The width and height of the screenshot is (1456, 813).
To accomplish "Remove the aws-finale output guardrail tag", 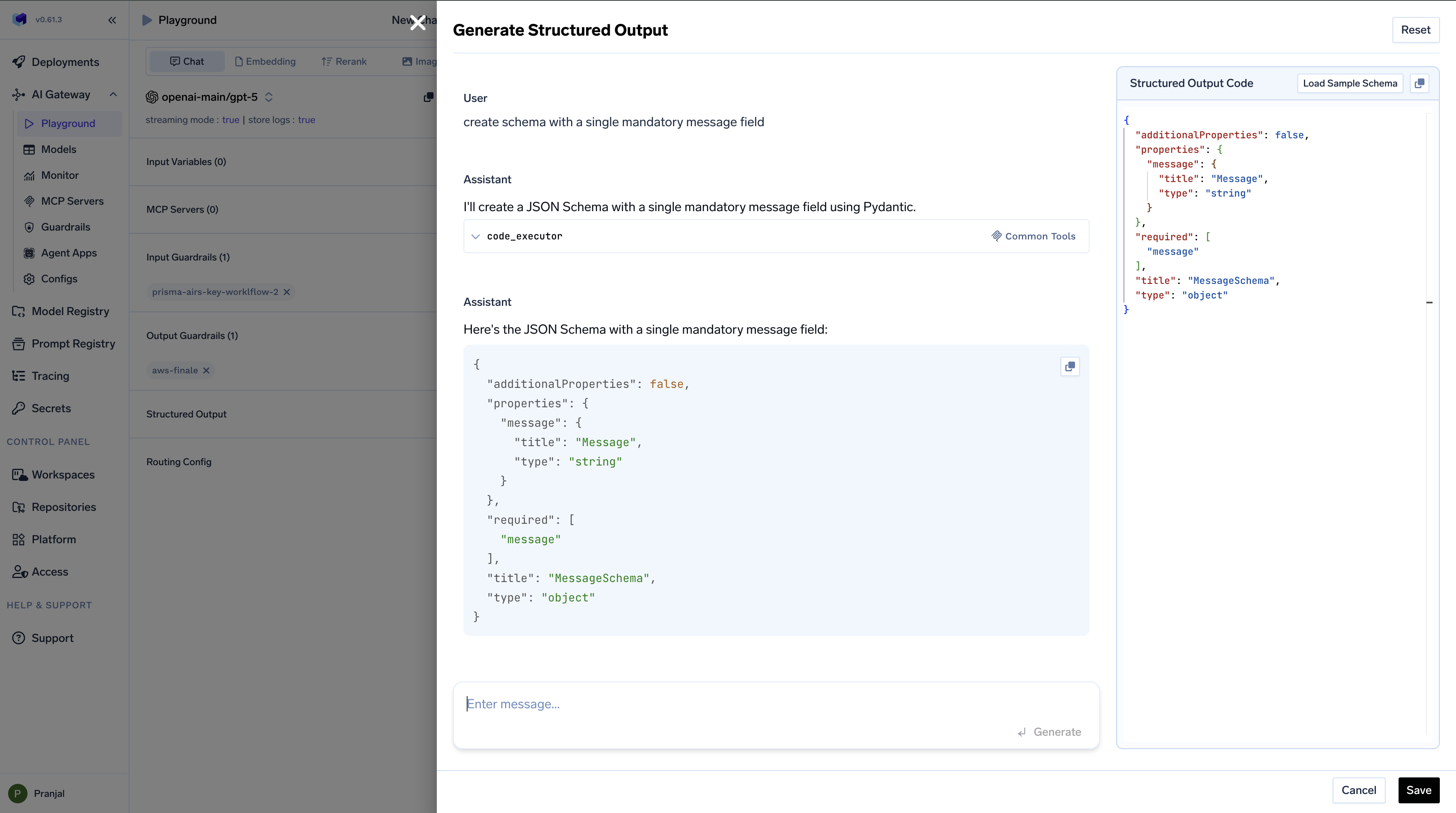I will click(x=206, y=371).
